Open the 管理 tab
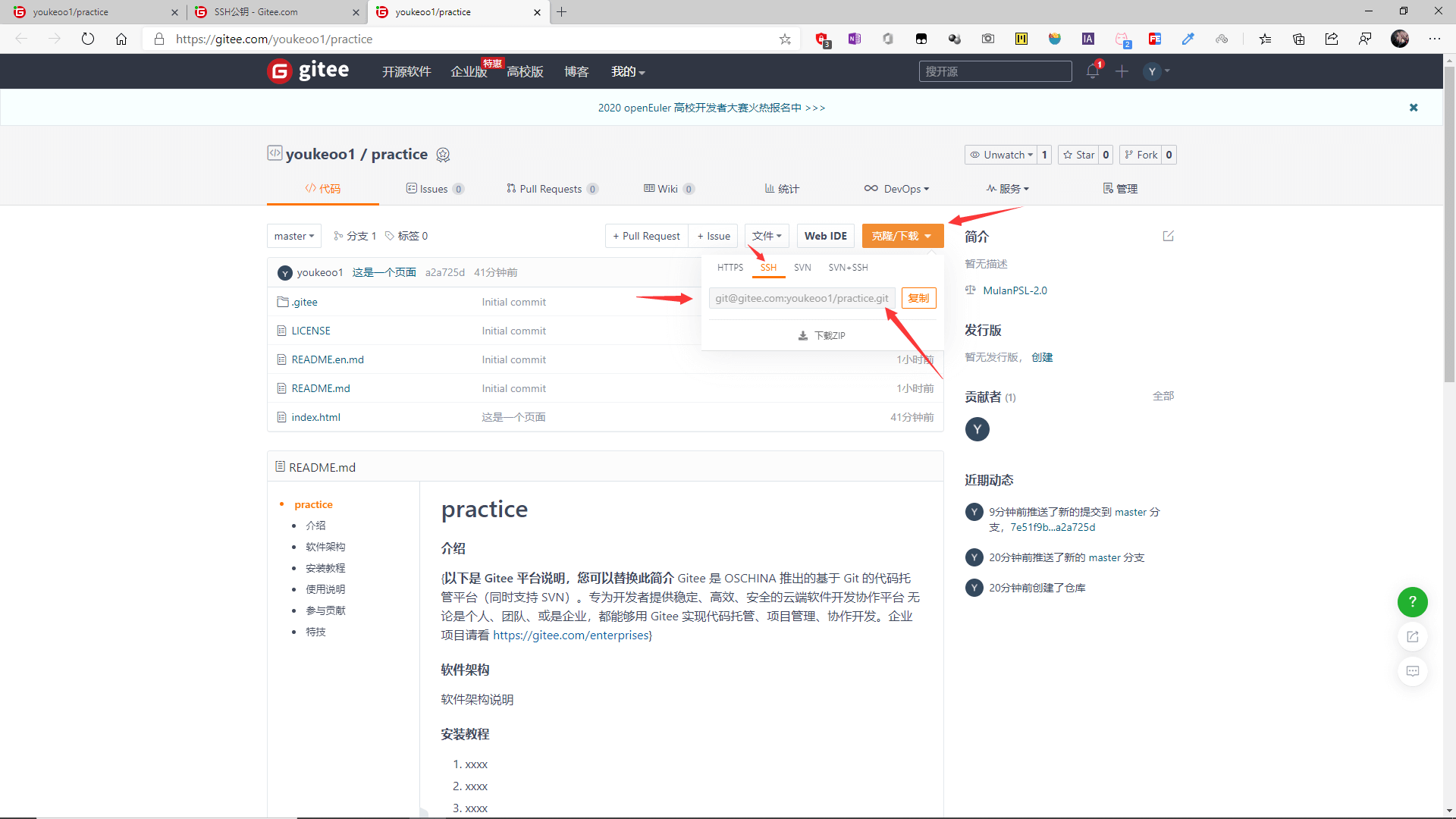1456x819 pixels. point(1120,189)
